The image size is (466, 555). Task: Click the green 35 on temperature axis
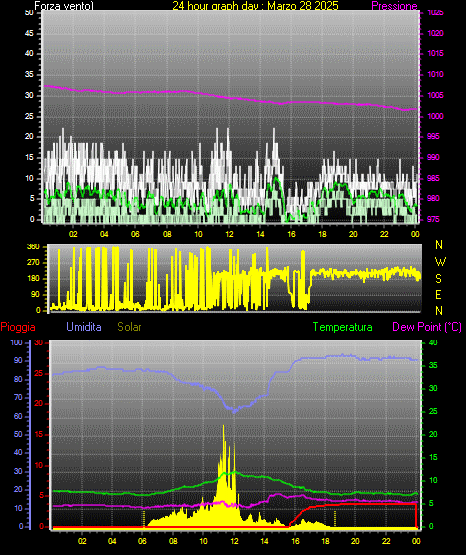click(x=433, y=365)
